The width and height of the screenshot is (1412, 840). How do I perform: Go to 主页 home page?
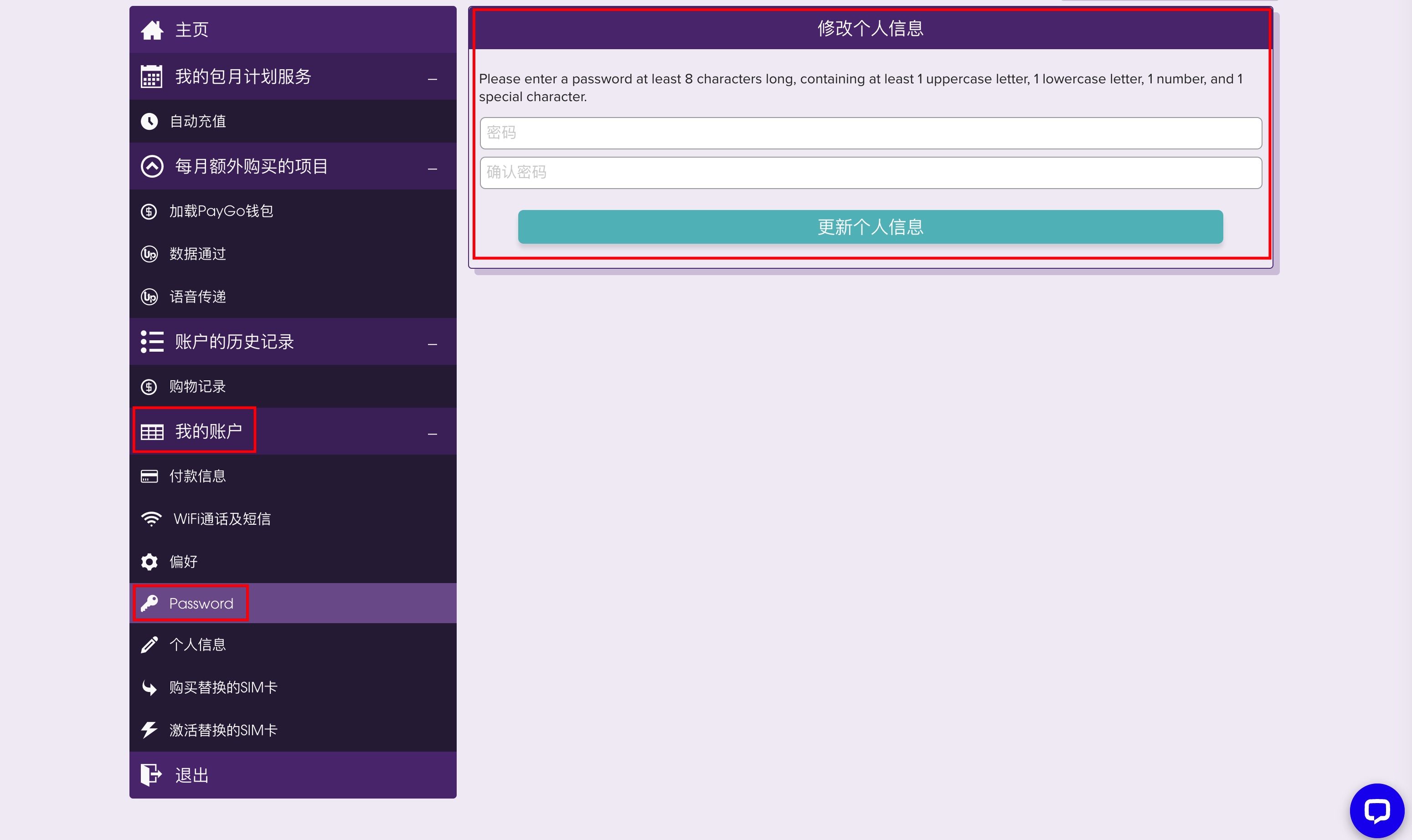pos(293,30)
